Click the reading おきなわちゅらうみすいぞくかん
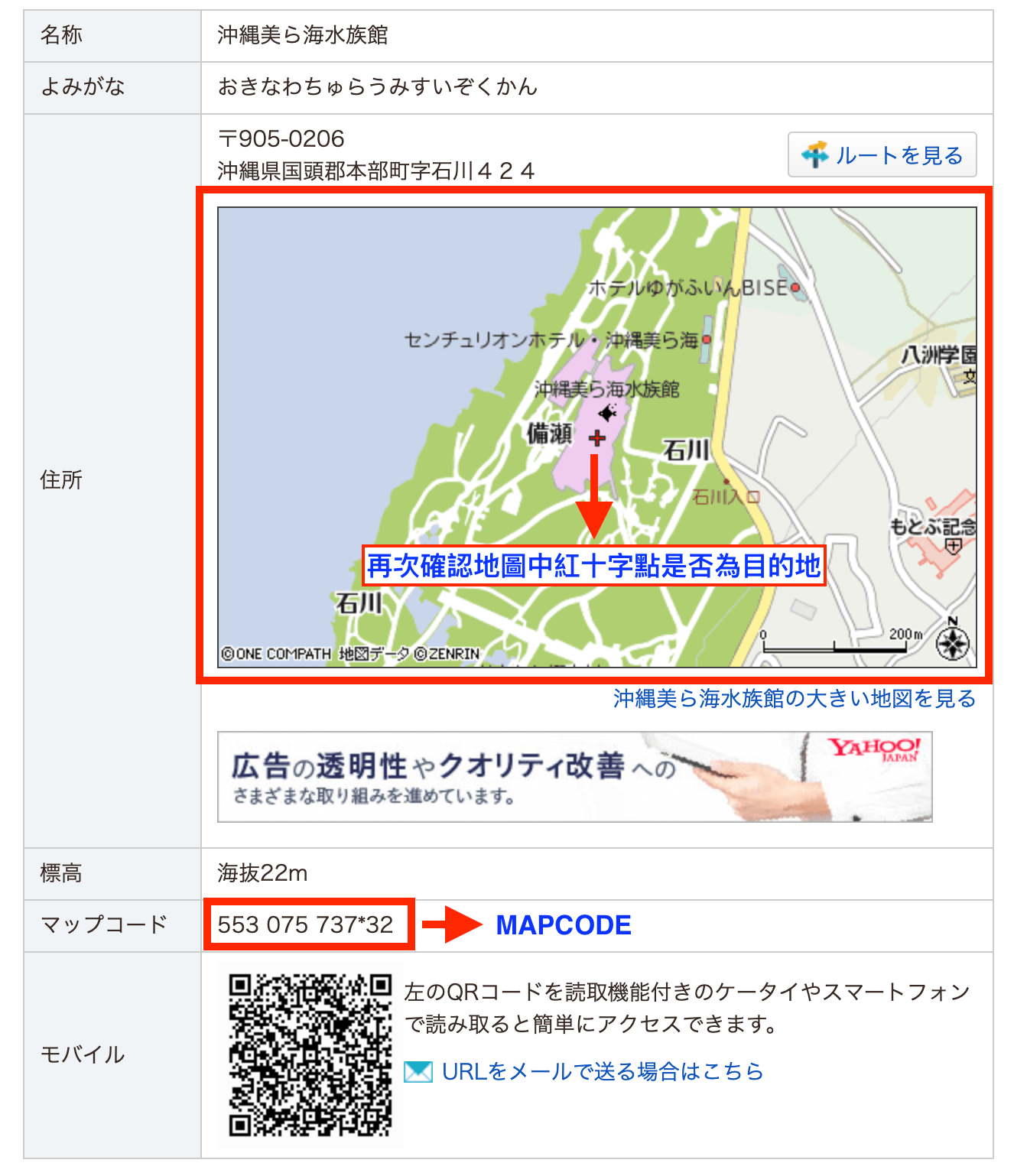Screen dimensions: 1014x1176 click(378, 86)
